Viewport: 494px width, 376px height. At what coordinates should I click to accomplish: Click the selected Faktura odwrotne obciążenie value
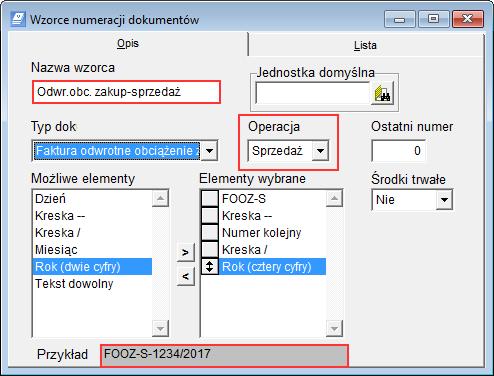pyautogui.click(x=117, y=151)
